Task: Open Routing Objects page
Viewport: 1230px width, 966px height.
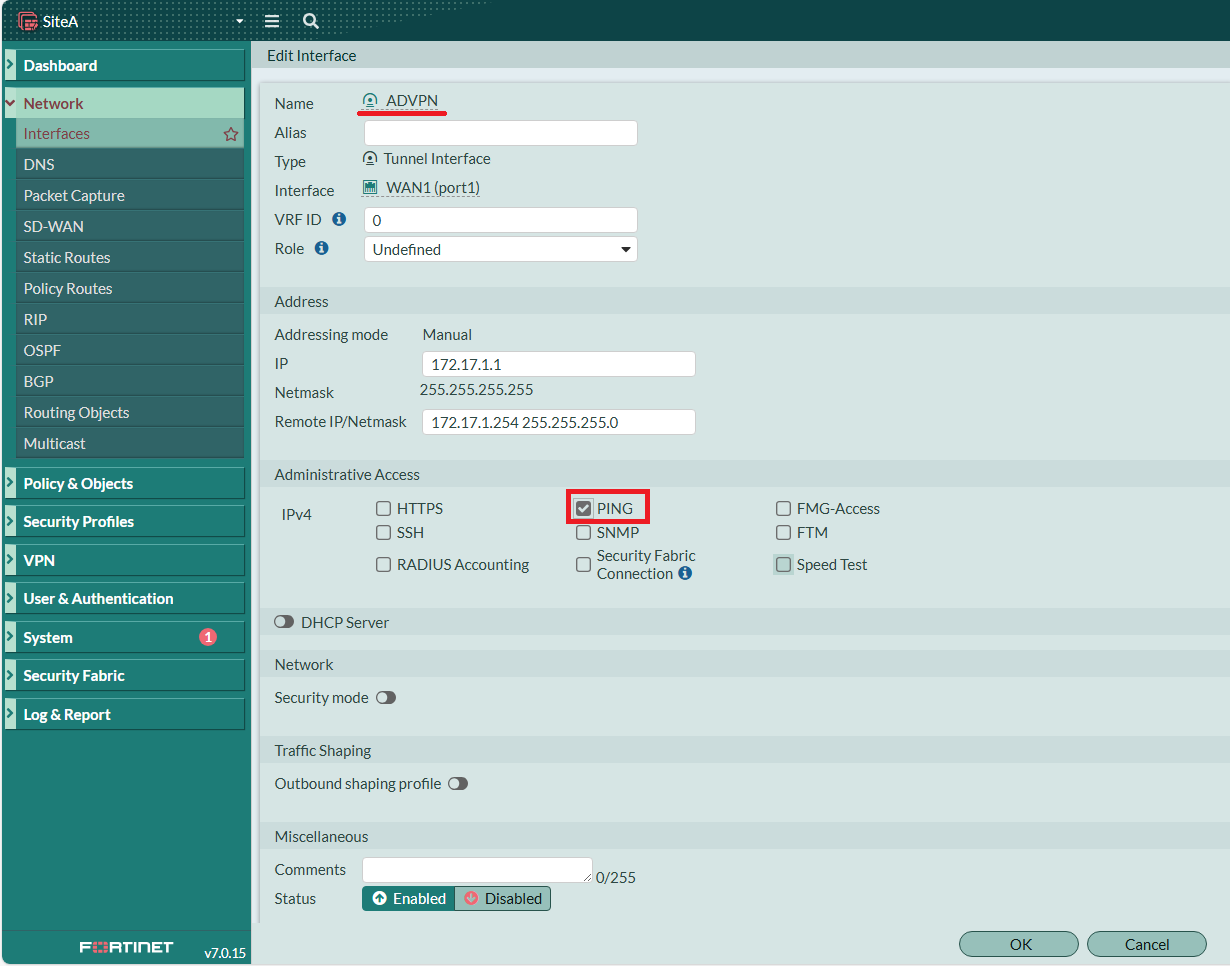Action: point(130,412)
